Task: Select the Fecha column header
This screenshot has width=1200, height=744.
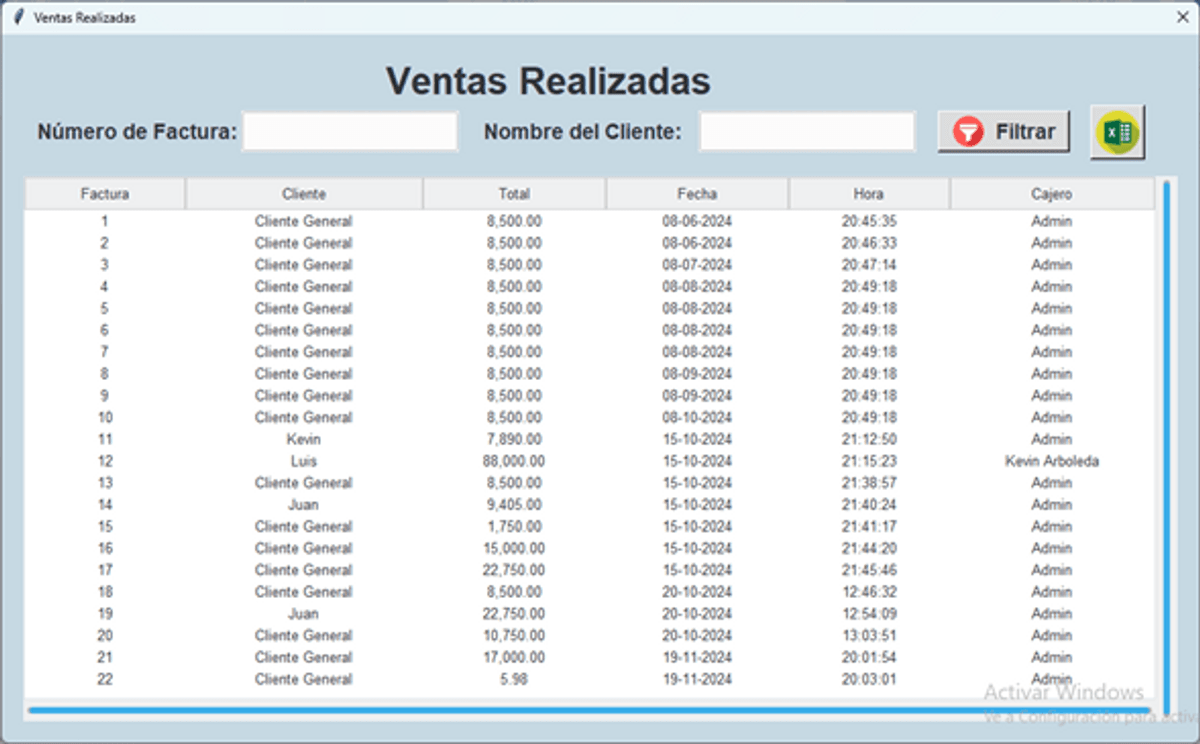Action: coord(697,194)
